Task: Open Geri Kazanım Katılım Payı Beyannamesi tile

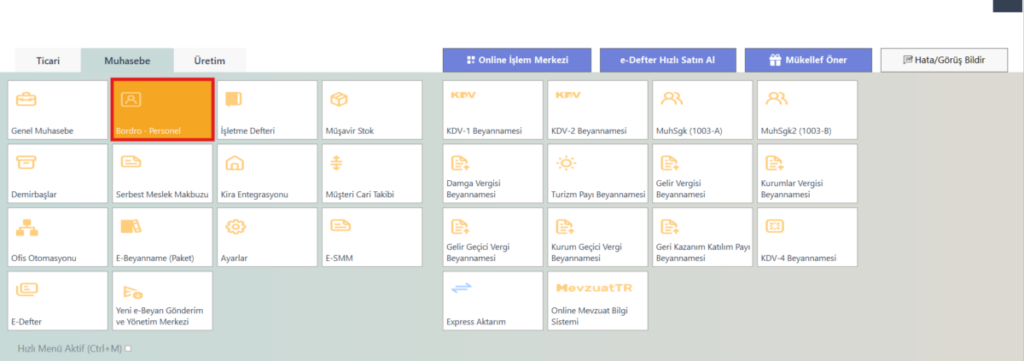Action: (x=703, y=237)
